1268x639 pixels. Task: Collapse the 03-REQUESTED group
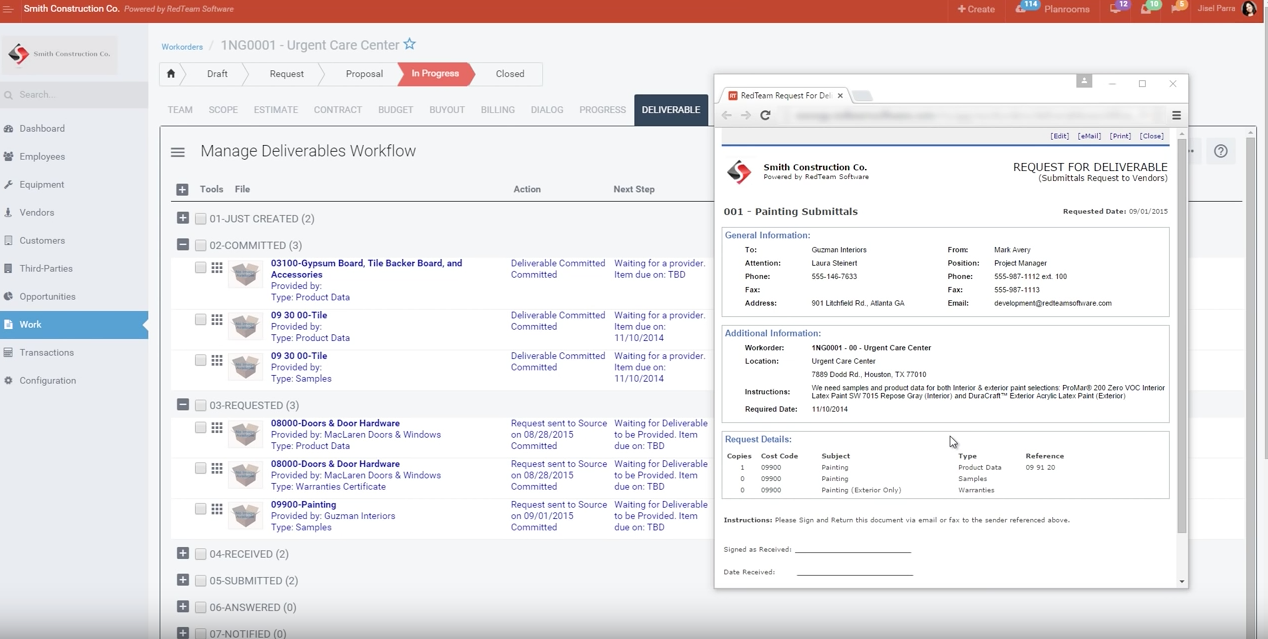pos(182,405)
